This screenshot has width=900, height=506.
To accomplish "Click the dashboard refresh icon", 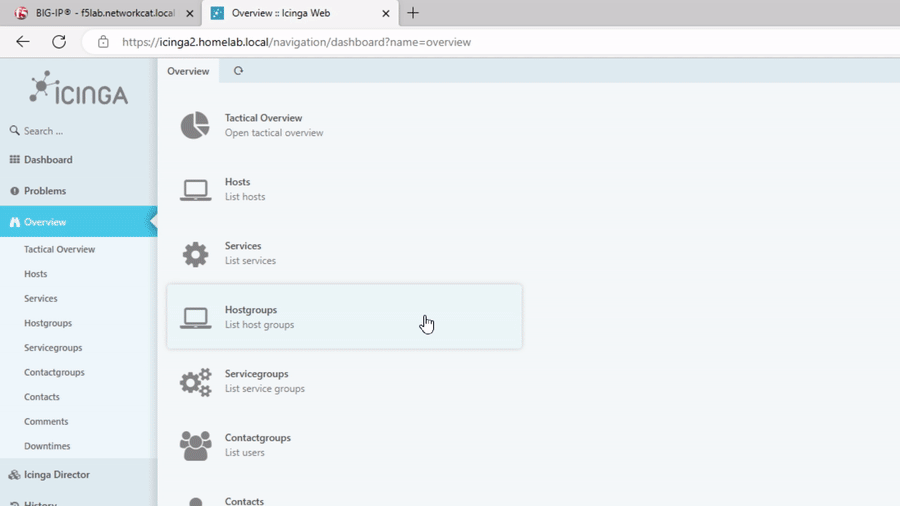I will [x=238, y=71].
